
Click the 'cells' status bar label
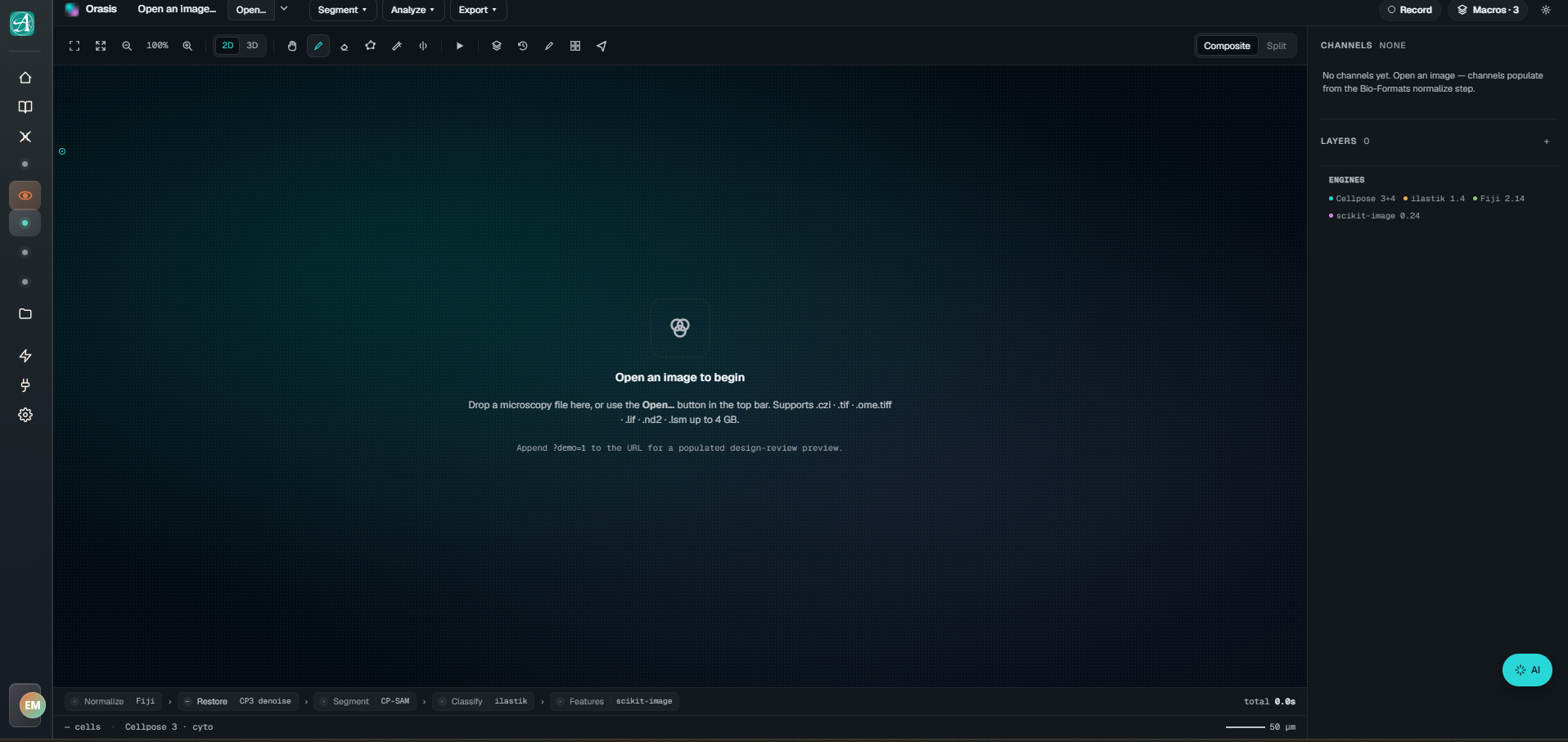point(83,726)
